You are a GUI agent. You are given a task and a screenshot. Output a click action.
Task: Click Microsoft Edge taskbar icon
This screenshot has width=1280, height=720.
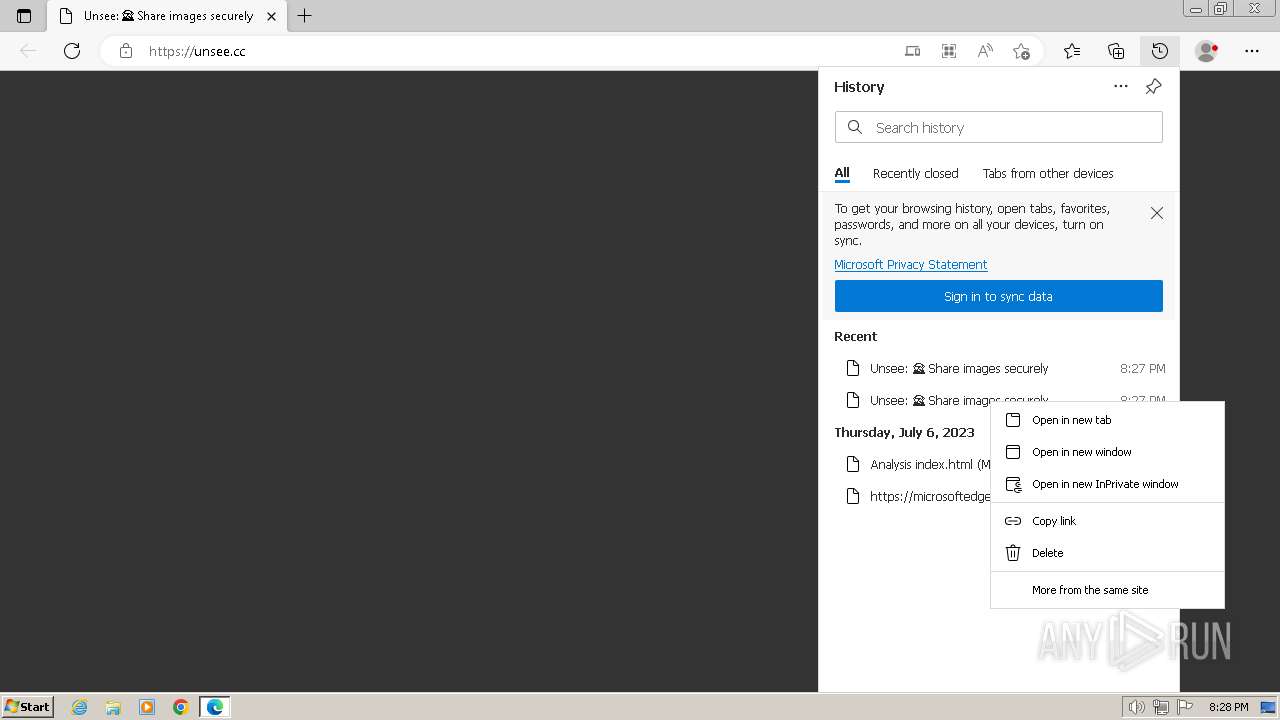click(x=215, y=707)
